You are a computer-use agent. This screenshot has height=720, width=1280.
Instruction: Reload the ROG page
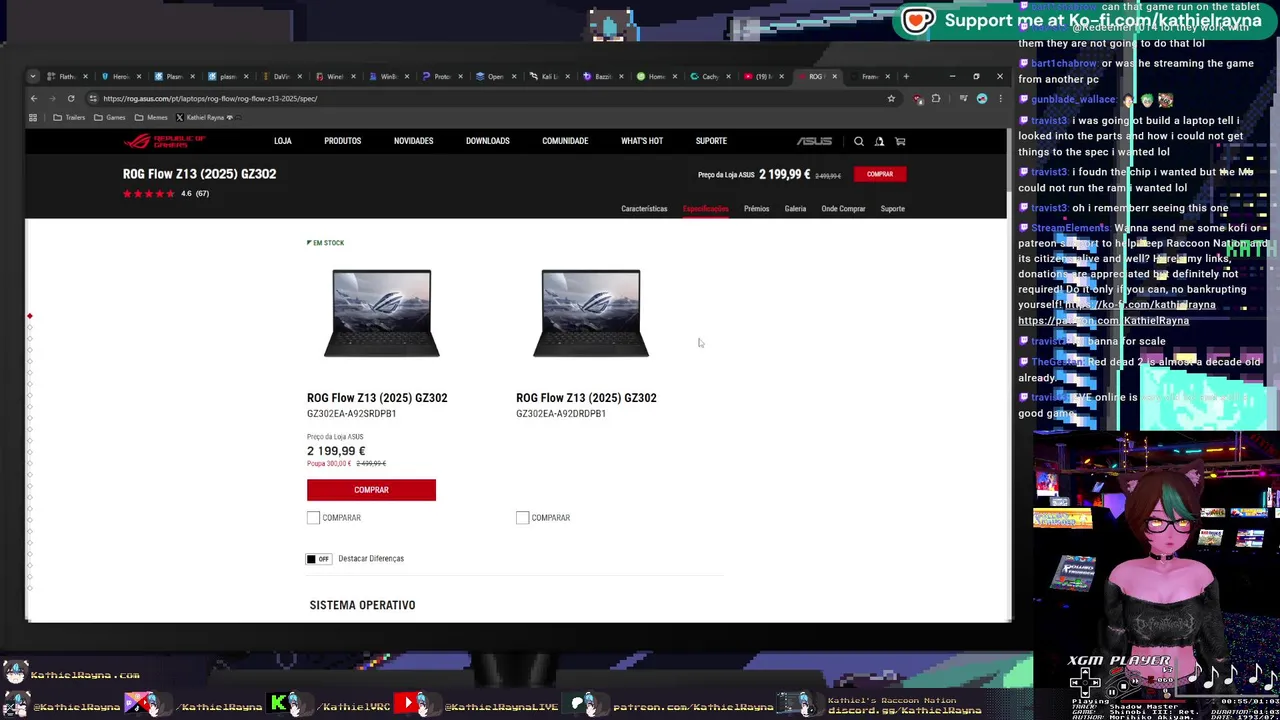click(x=71, y=98)
